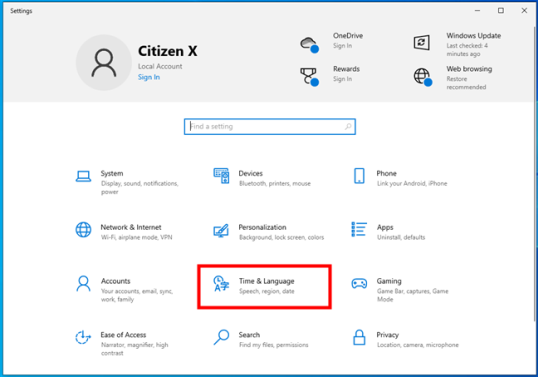This screenshot has width=538, height=377.
Task: Click the Privacy category title
Action: click(x=387, y=335)
